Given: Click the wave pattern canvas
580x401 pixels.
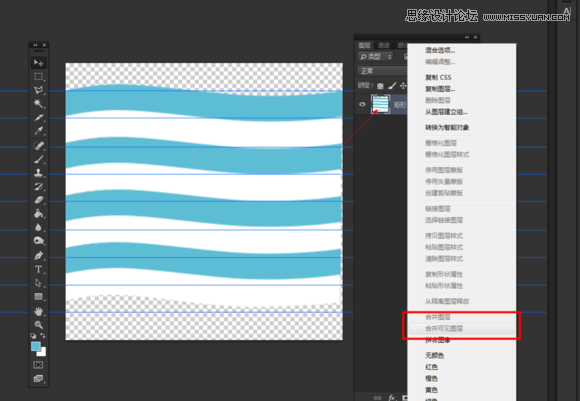Looking at the screenshot, I should (204, 202).
